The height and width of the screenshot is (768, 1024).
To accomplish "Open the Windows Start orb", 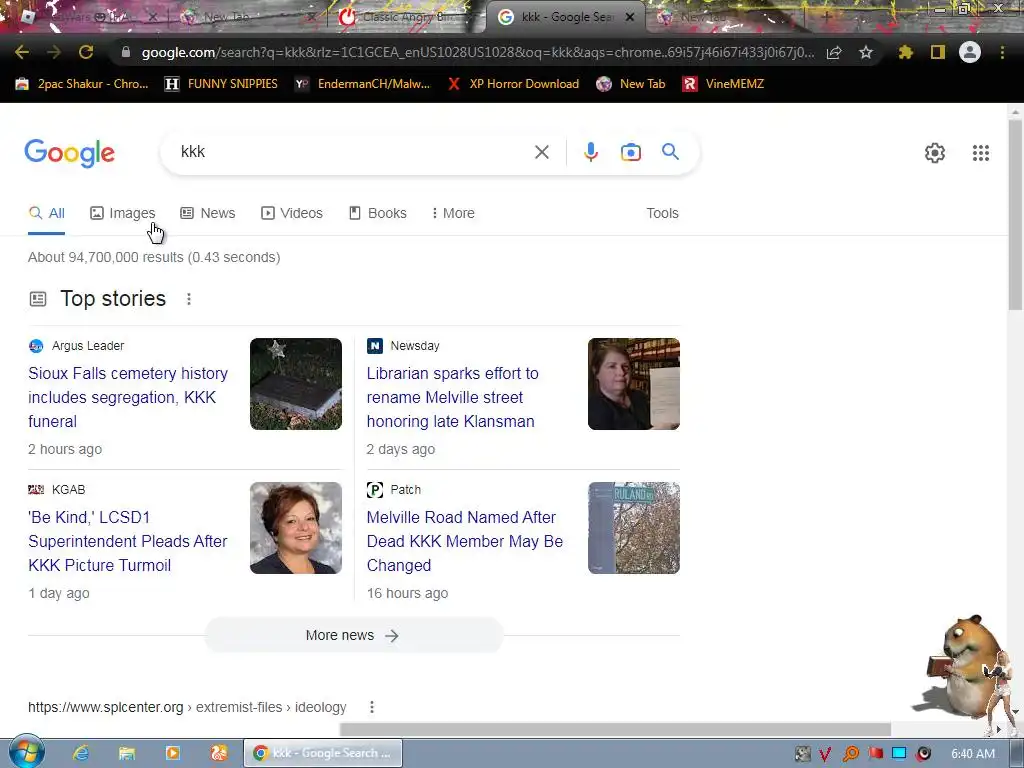I will click(25, 752).
